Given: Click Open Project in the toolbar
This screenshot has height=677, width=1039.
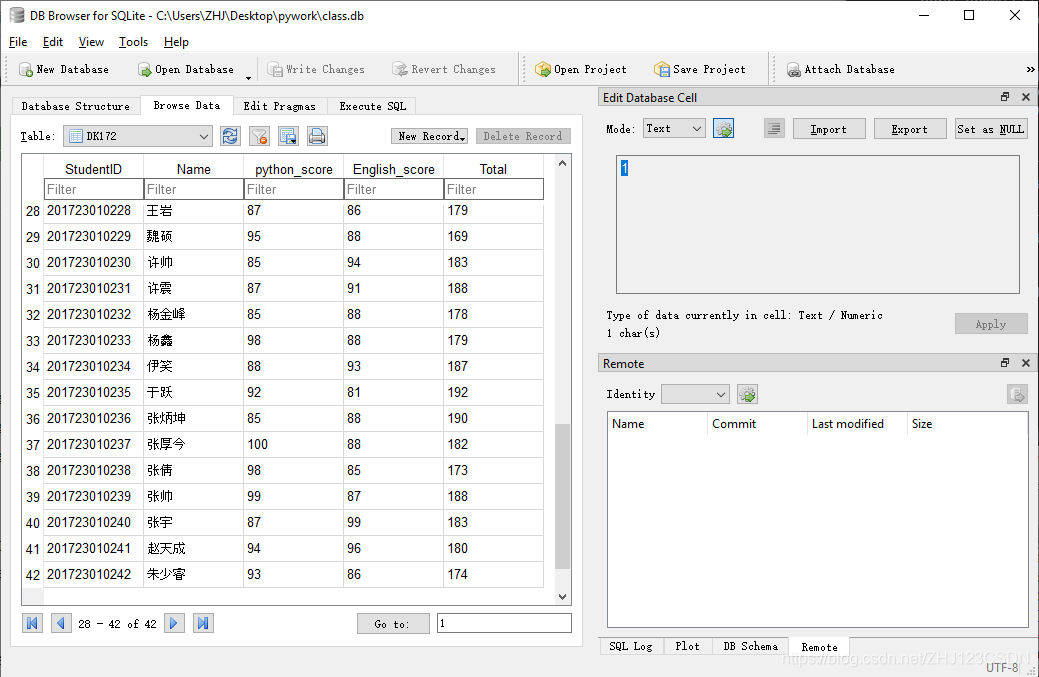Looking at the screenshot, I should [x=580, y=70].
